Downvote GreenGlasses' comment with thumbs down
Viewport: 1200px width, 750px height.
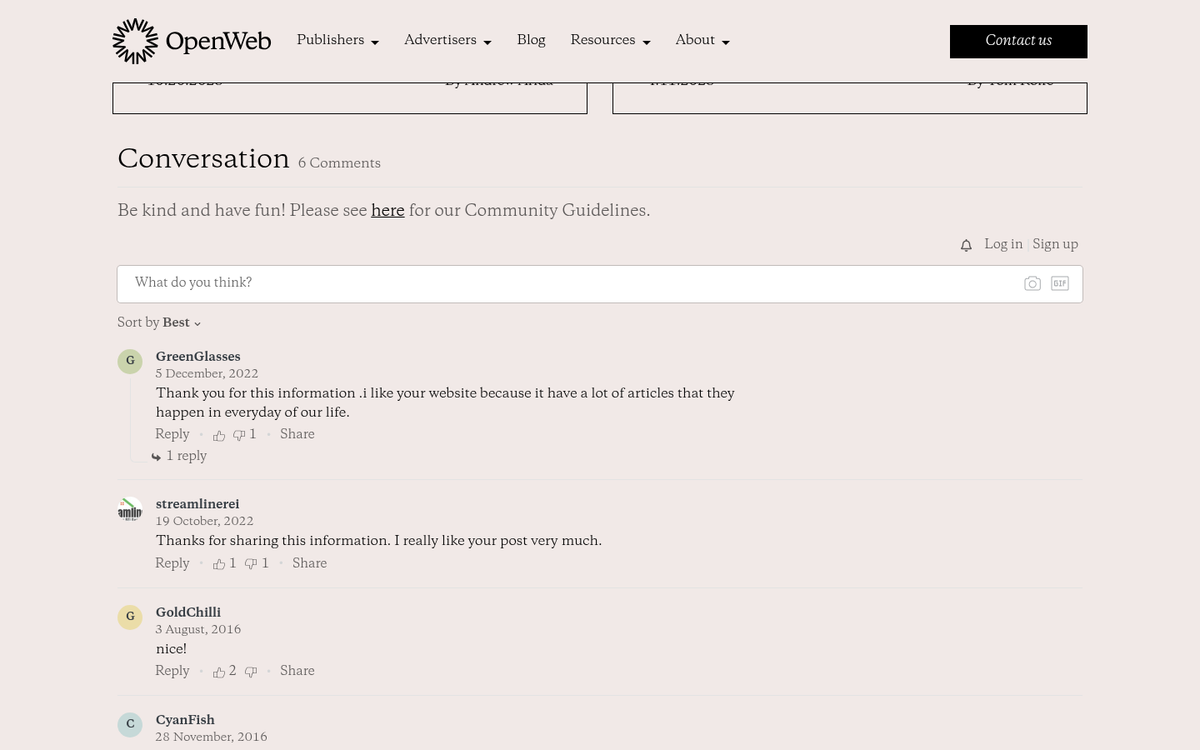coord(239,435)
